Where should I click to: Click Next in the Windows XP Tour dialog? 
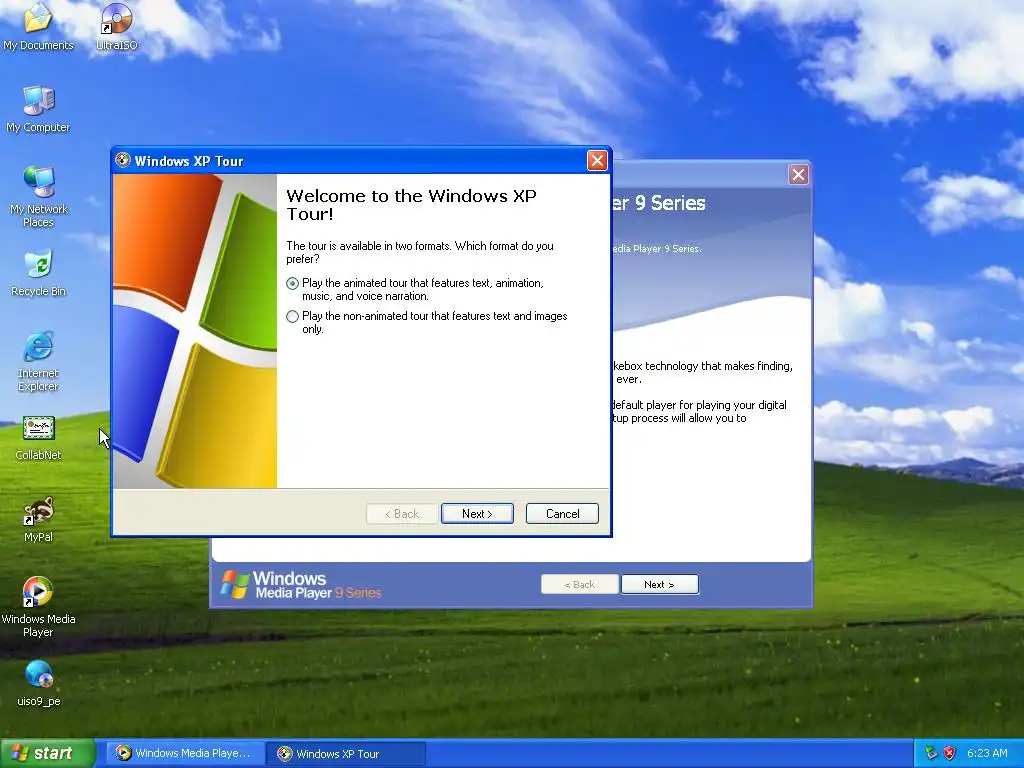[477, 514]
